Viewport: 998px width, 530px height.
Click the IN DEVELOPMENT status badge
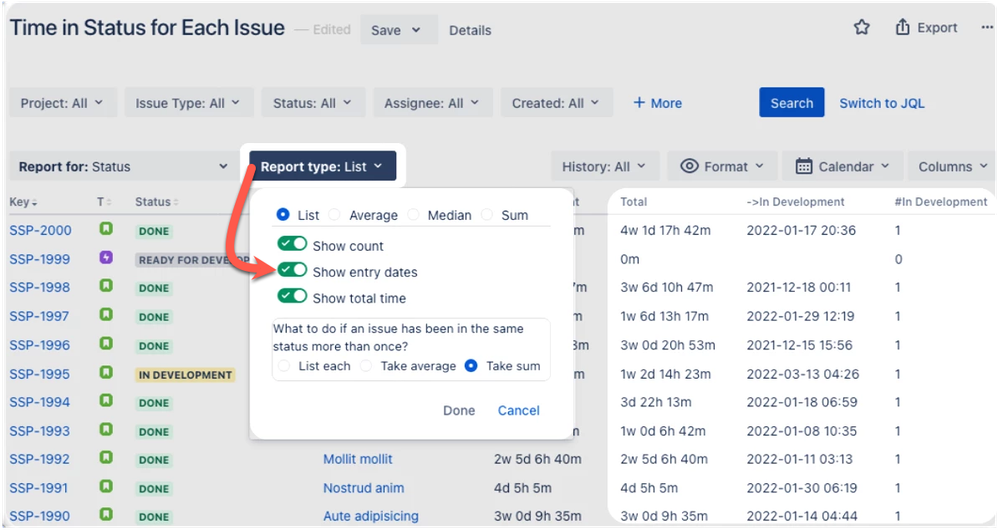[185, 375]
